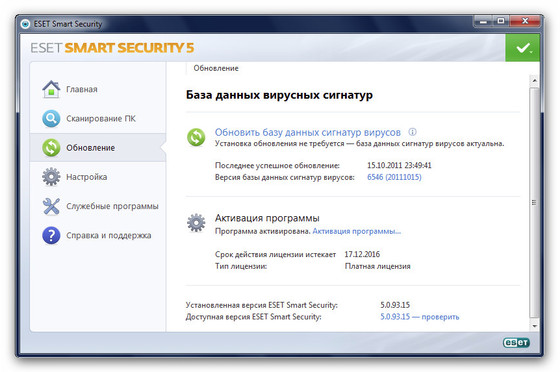Click Обновить базу данных сигнатур вирусов link

tap(308, 132)
